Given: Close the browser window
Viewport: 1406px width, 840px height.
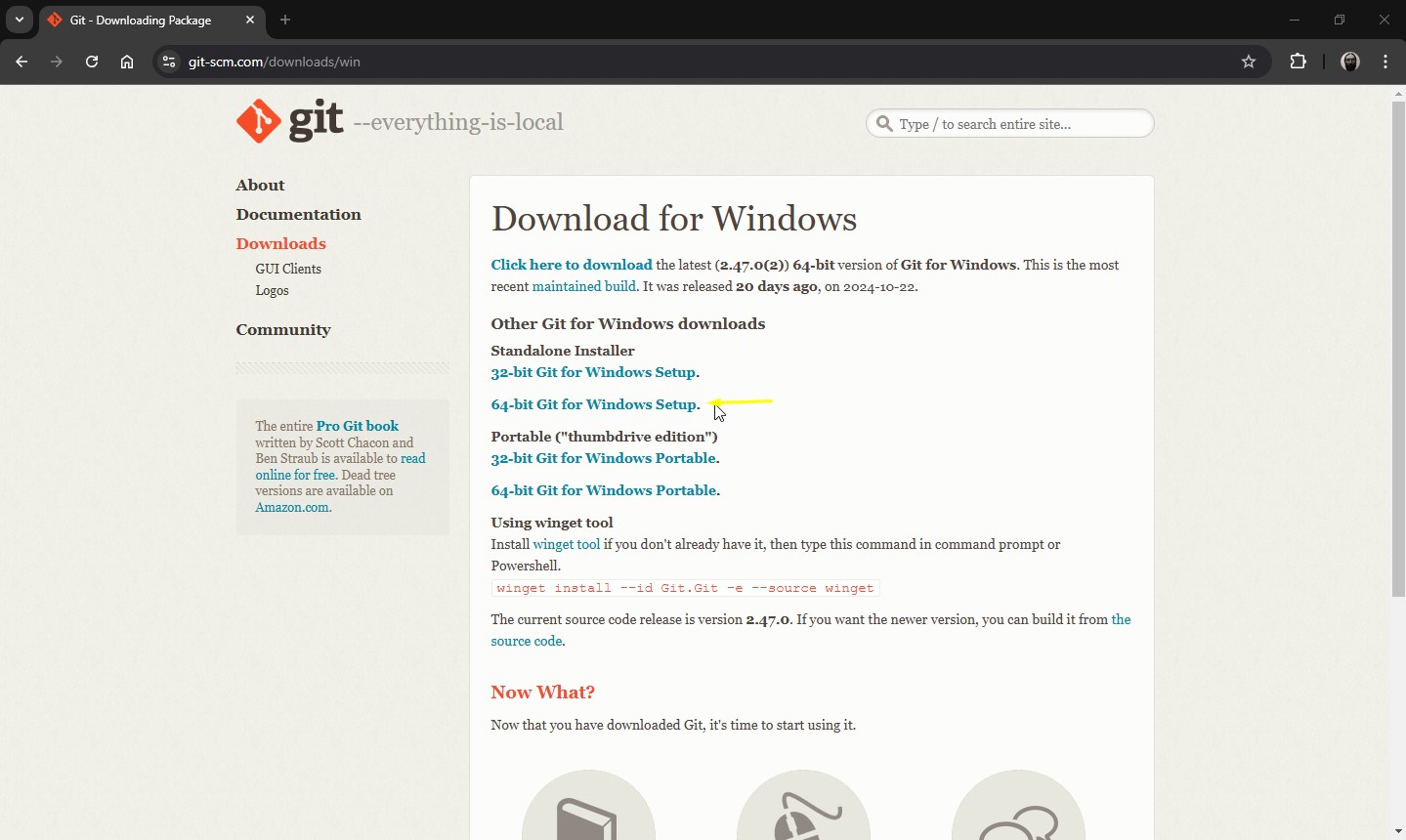Looking at the screenshot, I should coord(1385,20).
